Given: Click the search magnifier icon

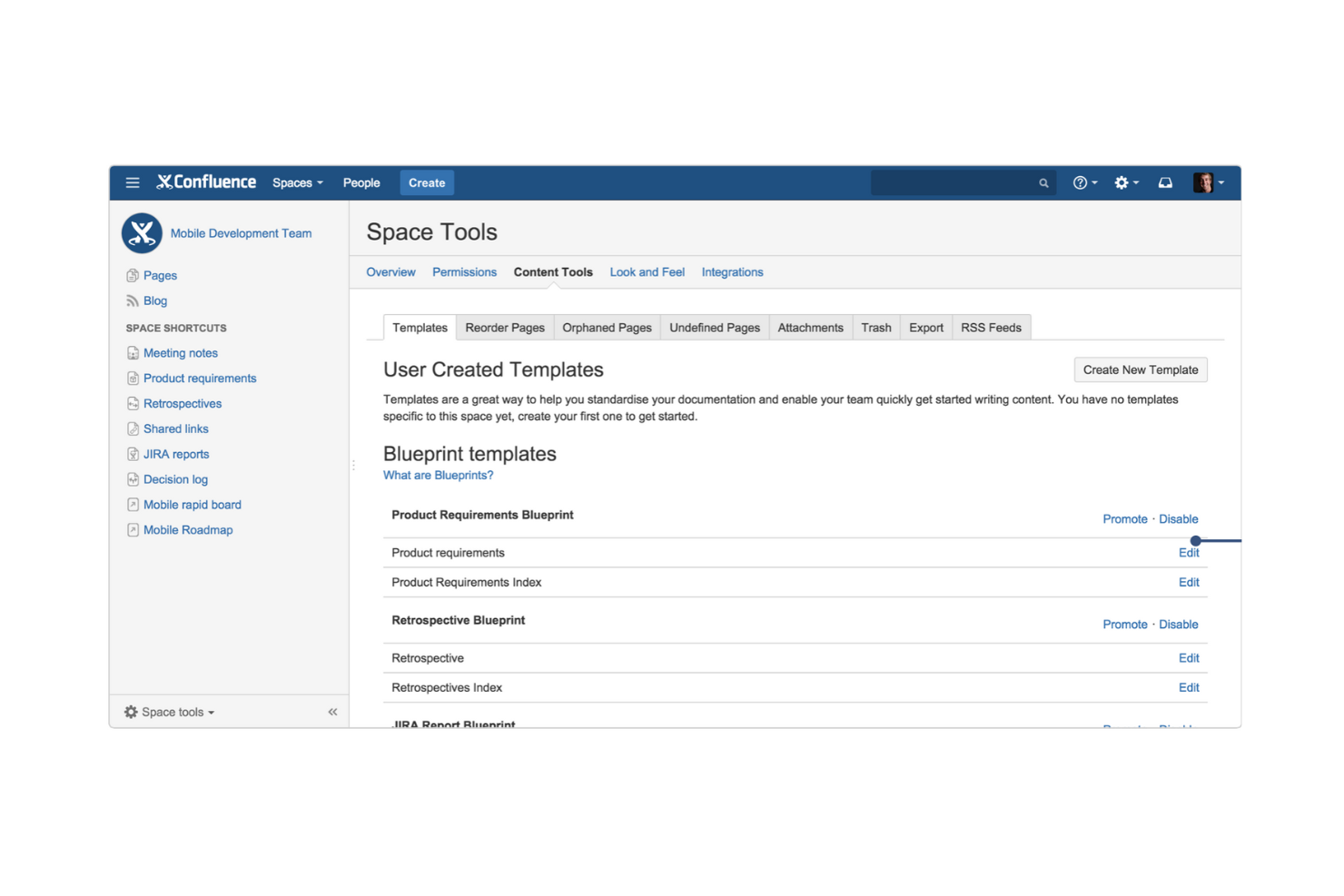Looking at the screenshot, I should (1043, 182).
